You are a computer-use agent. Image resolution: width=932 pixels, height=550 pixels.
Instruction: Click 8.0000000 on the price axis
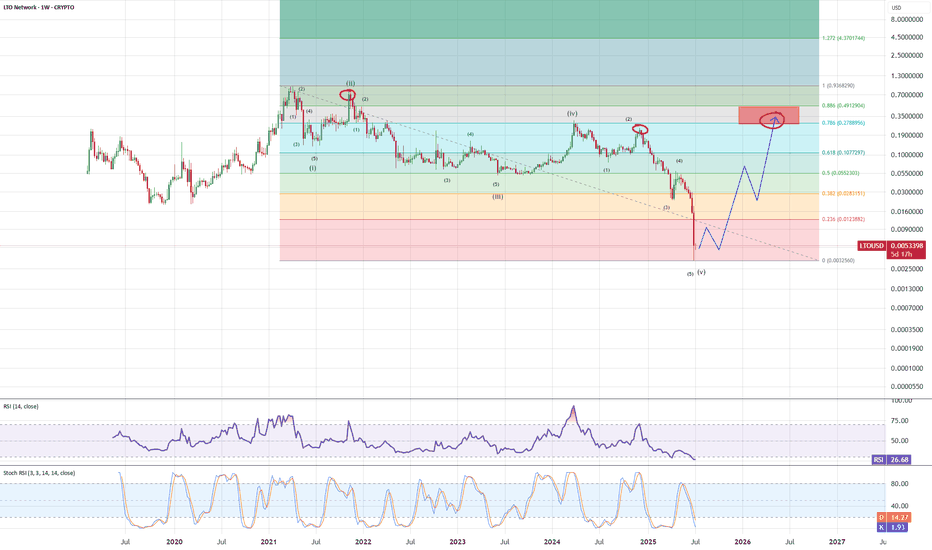907,20
